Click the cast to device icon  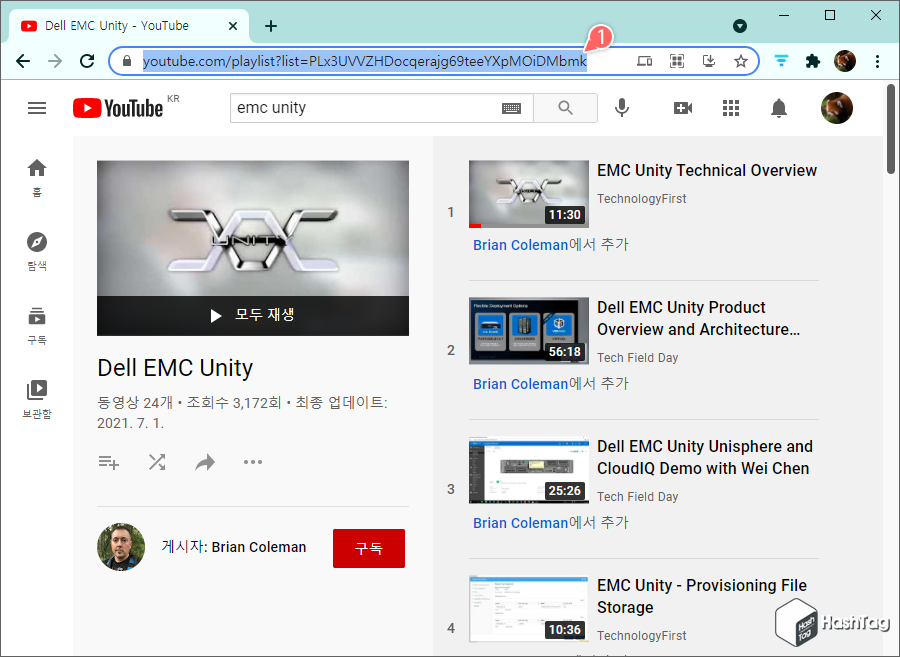645,61
